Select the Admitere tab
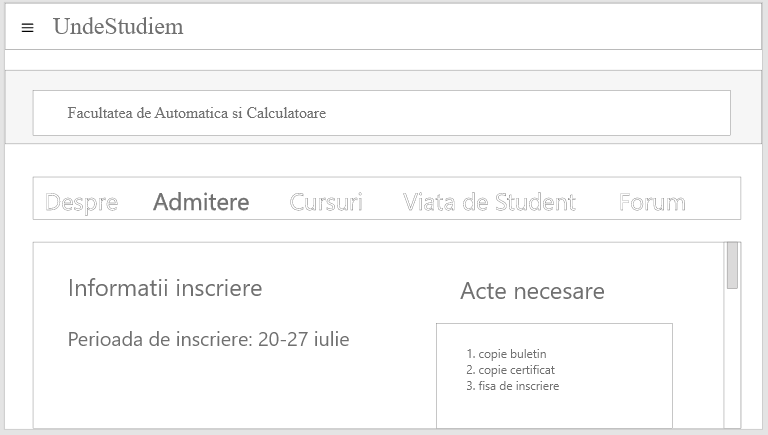The image size is (768, 435). 201,203
